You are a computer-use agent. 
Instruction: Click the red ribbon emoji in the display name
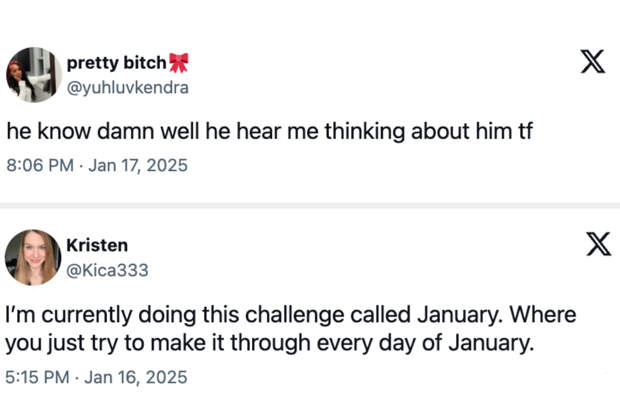(x=179, y=64)
